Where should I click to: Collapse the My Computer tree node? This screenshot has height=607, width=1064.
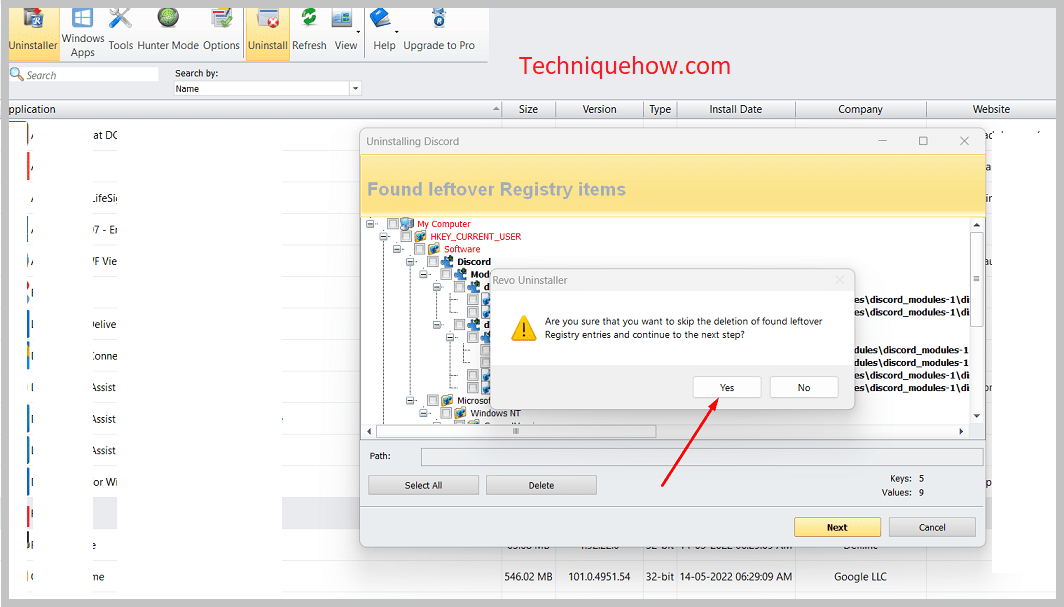click(x=370, y=224)
